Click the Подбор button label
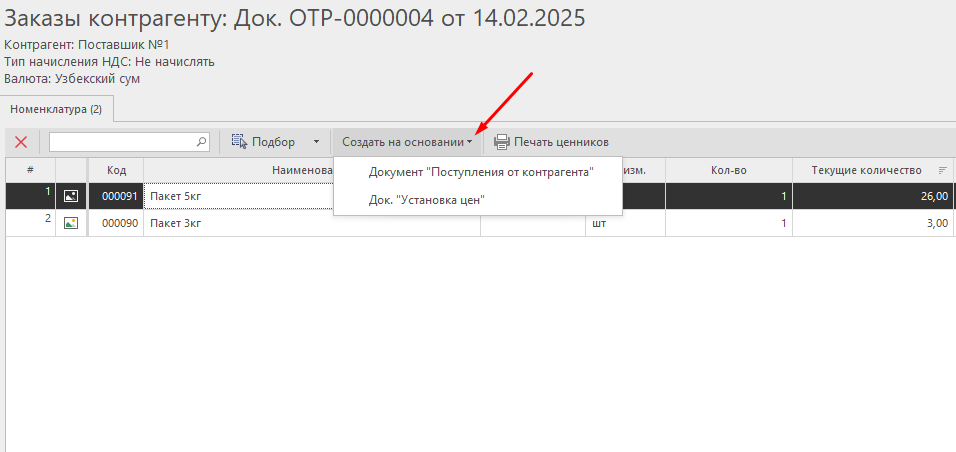This screenshot has width=956, height=452. [273, 142]
